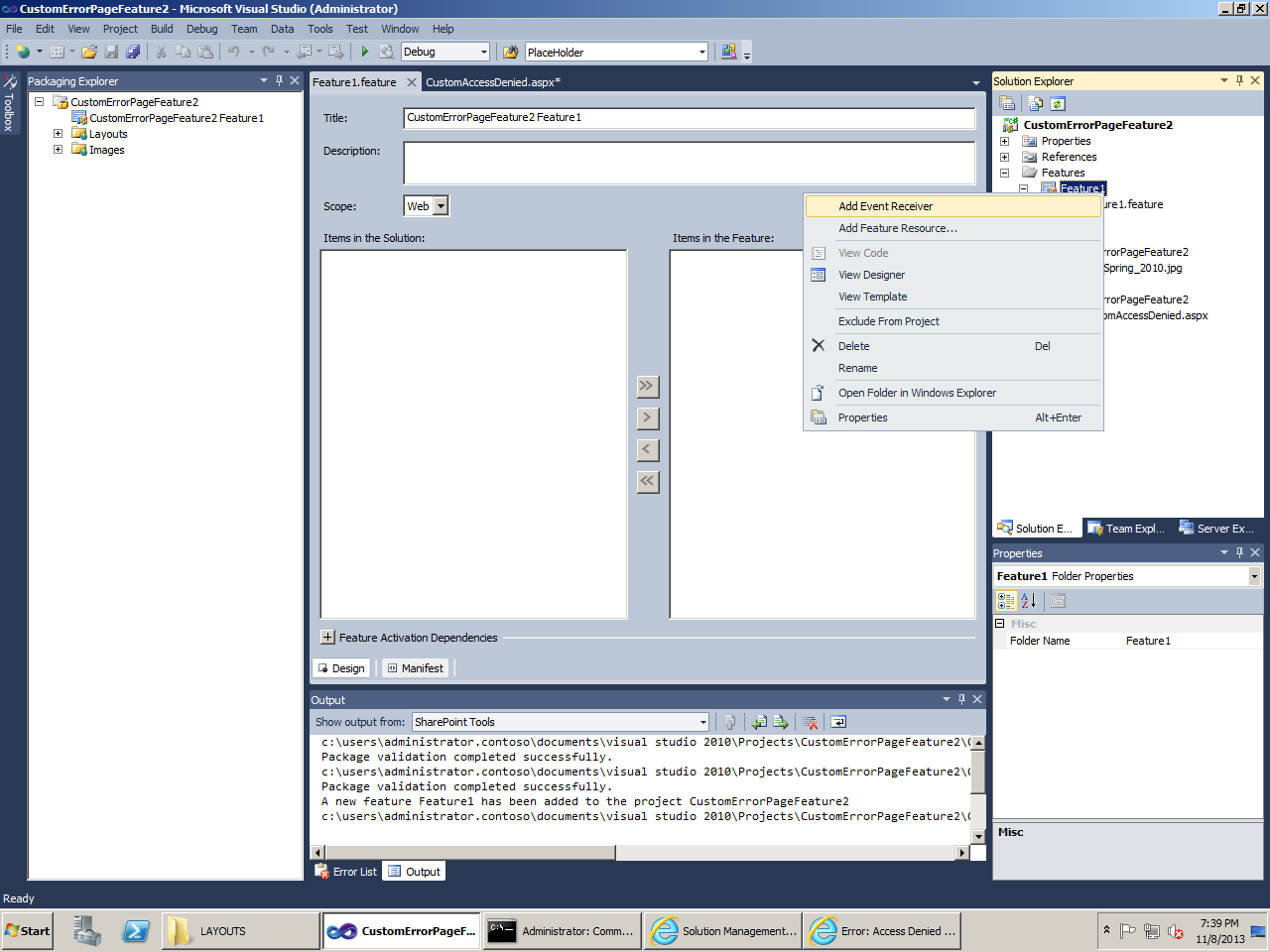Choose Open Folder in Windows Explorer
The image size is (1270, 952).
click(952, 393)
